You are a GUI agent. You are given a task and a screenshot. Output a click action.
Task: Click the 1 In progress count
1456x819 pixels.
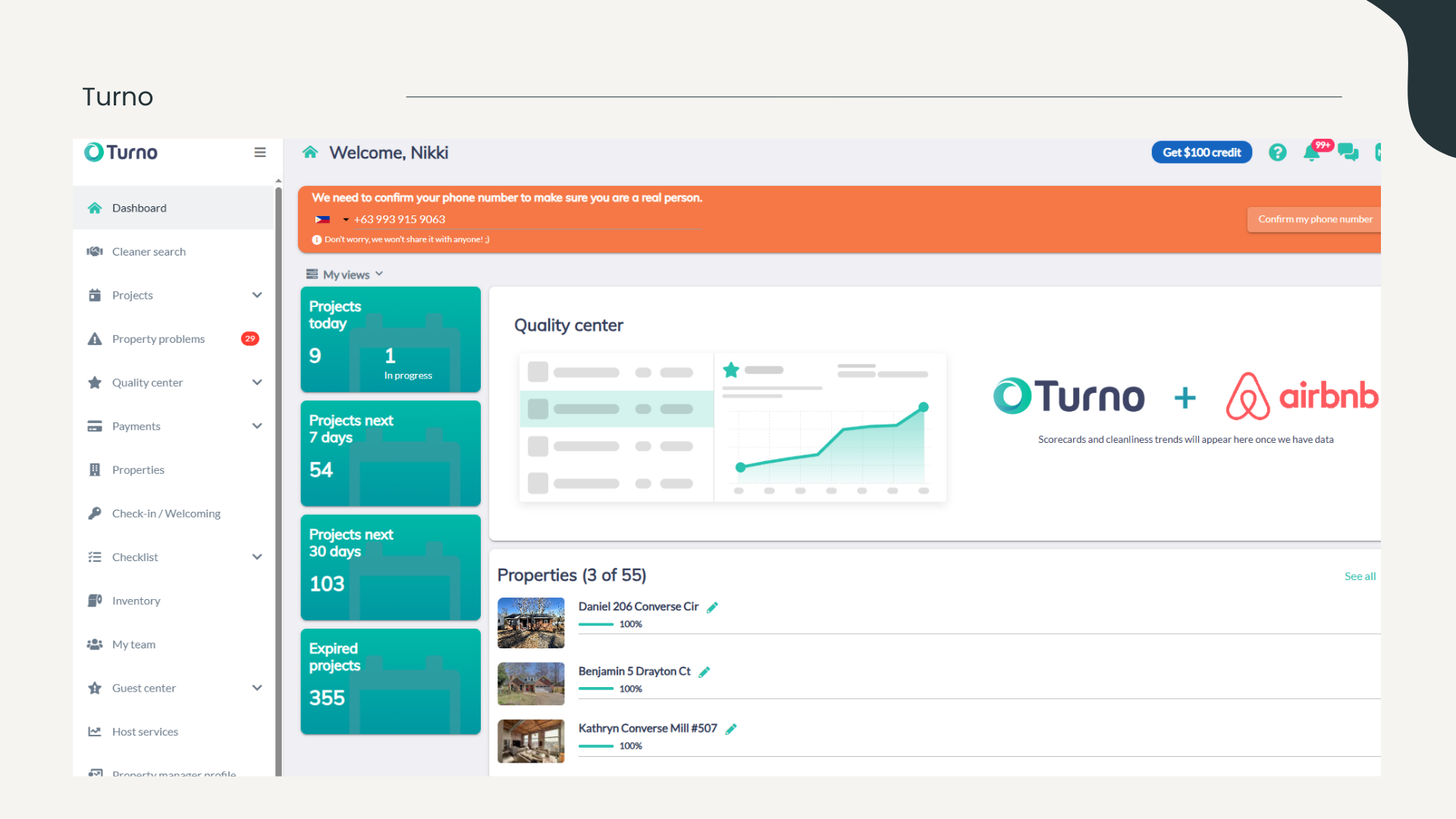pyautogui.click(x=408, y=363)
